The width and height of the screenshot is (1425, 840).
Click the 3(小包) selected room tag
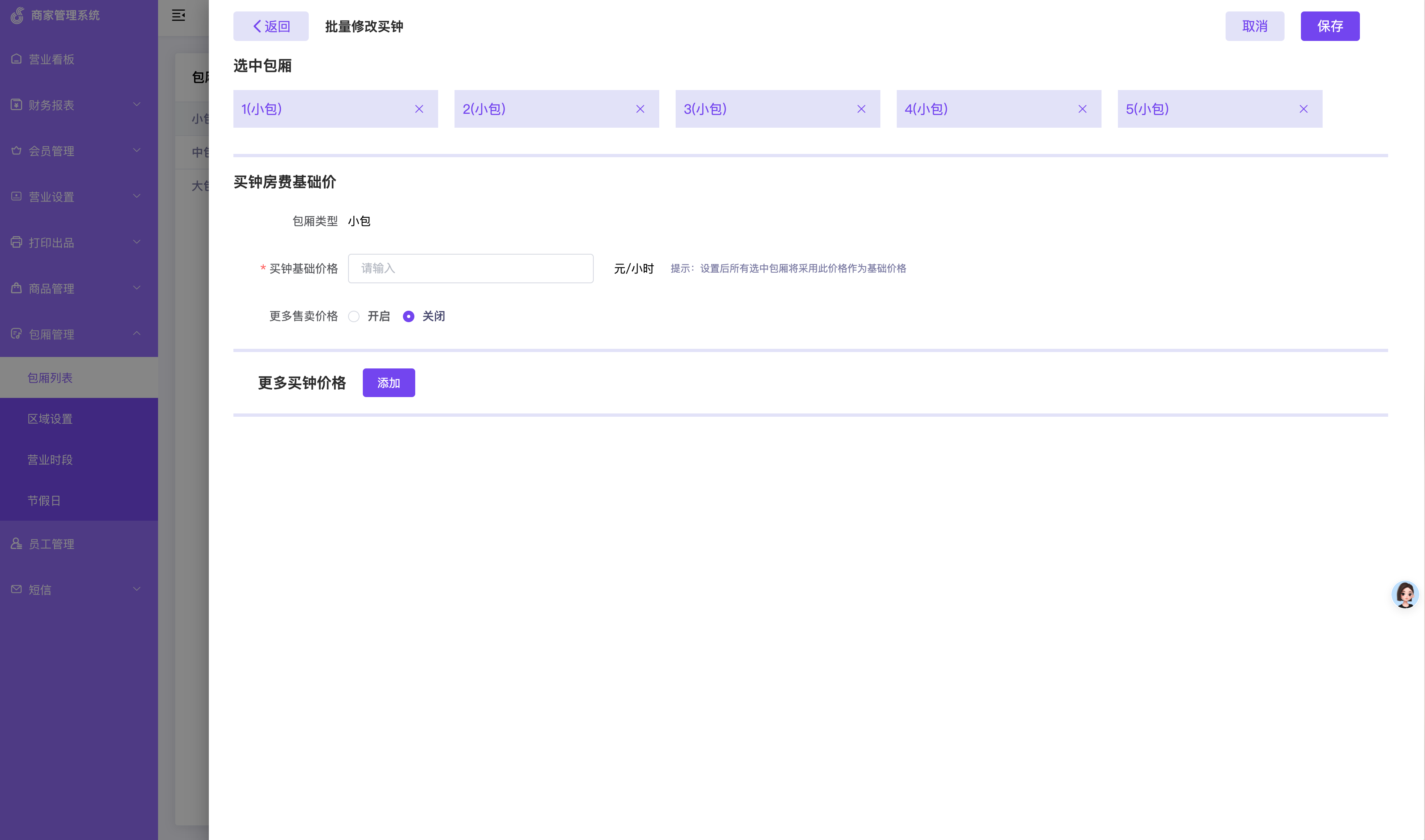click(x=777, y=108)
